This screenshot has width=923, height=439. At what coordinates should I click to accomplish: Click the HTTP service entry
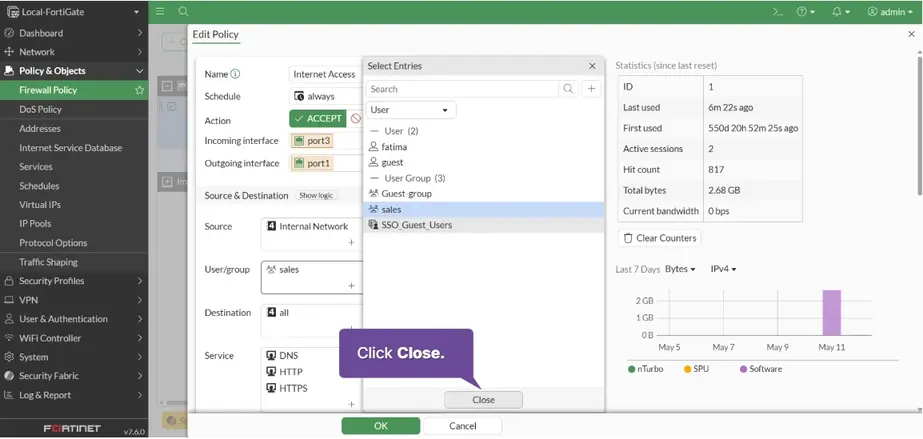pos(285,372)
